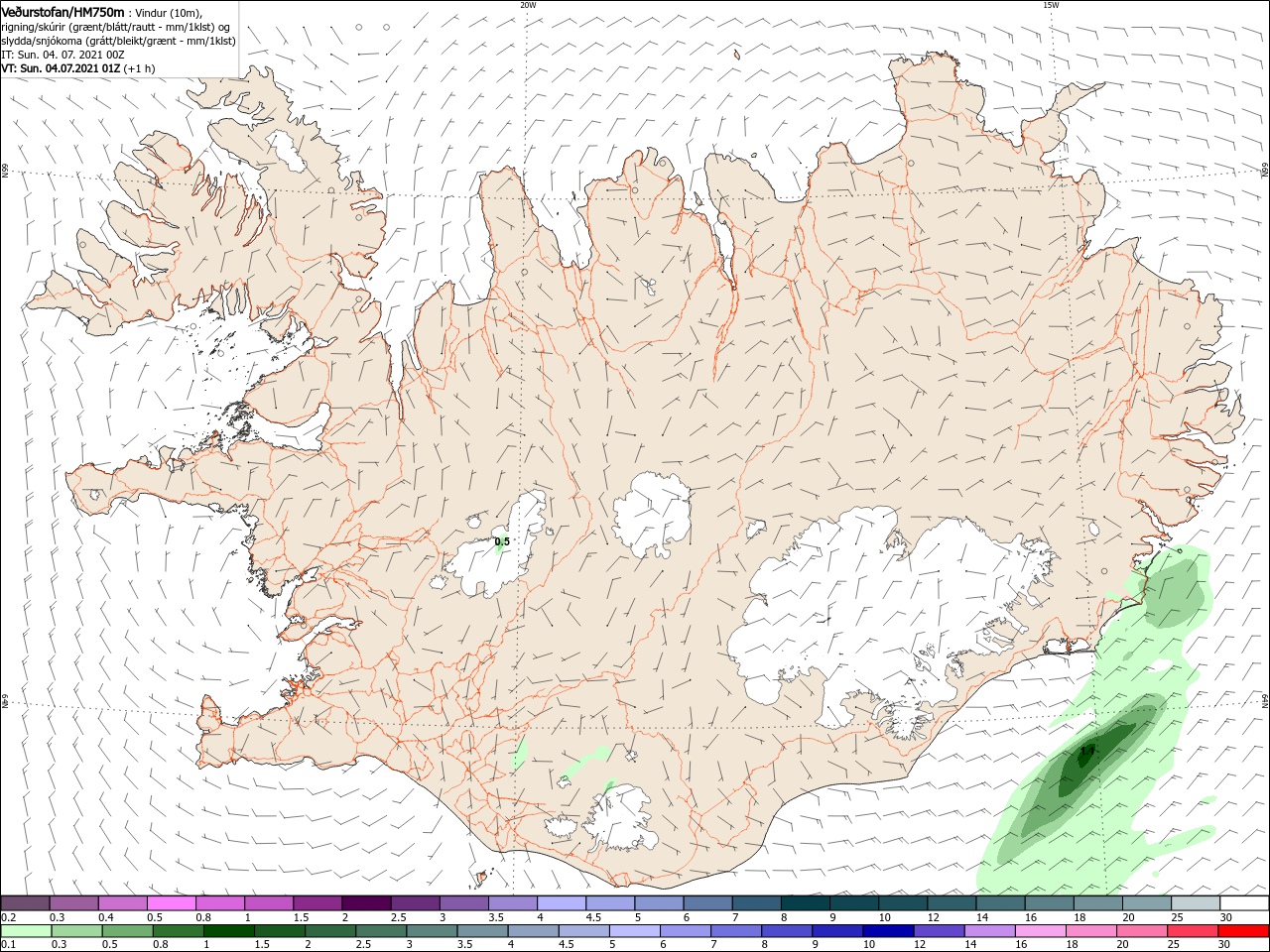Select the pale grey 25 swatch in the upper legend
This screenshot has height=952, width=1270.
click(x=1197, y=903)
